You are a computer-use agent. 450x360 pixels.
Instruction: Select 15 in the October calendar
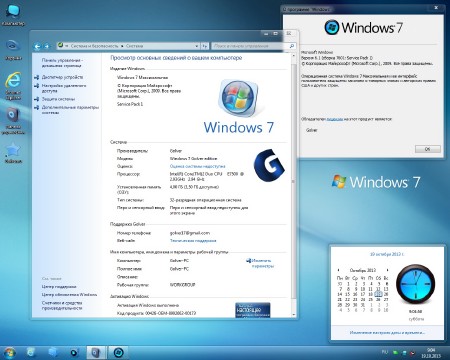click(347, 294)
